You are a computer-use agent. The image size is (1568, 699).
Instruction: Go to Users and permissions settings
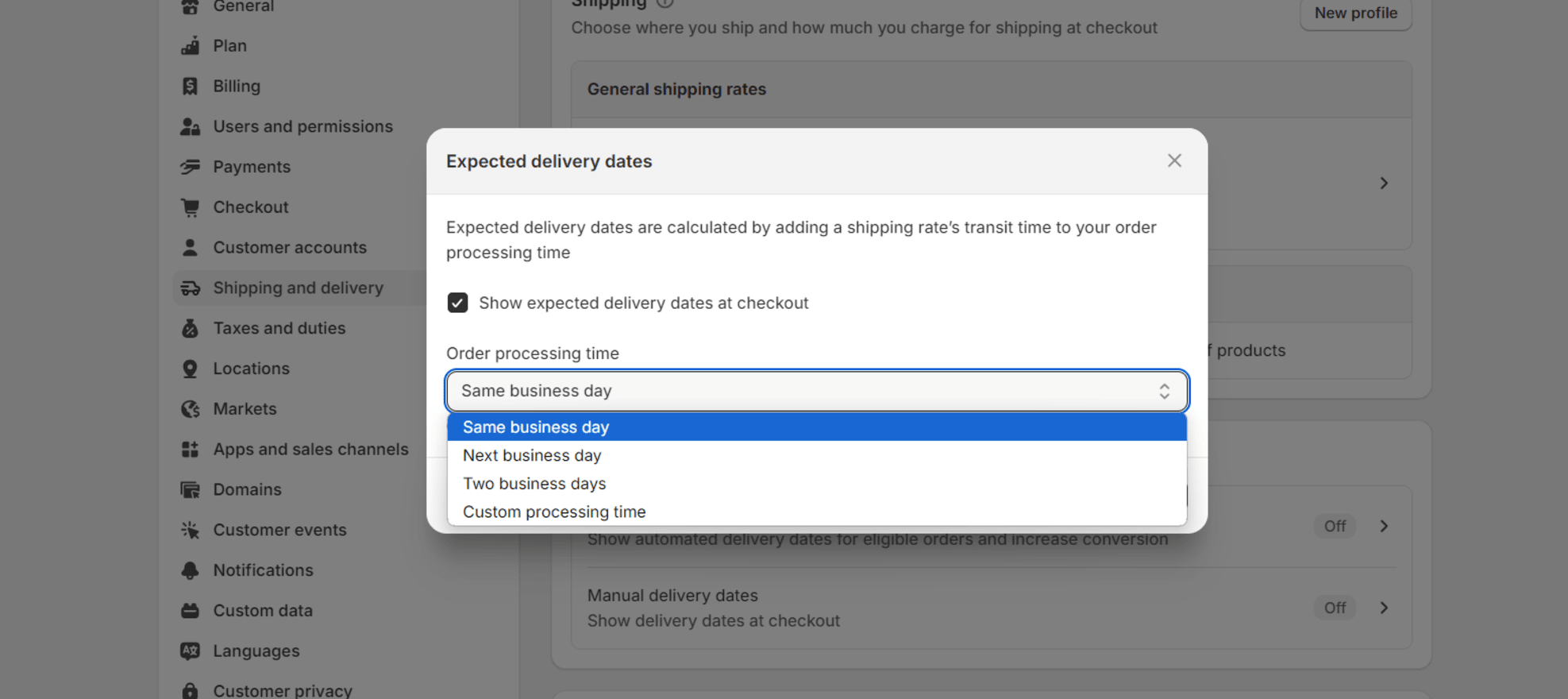302,126
